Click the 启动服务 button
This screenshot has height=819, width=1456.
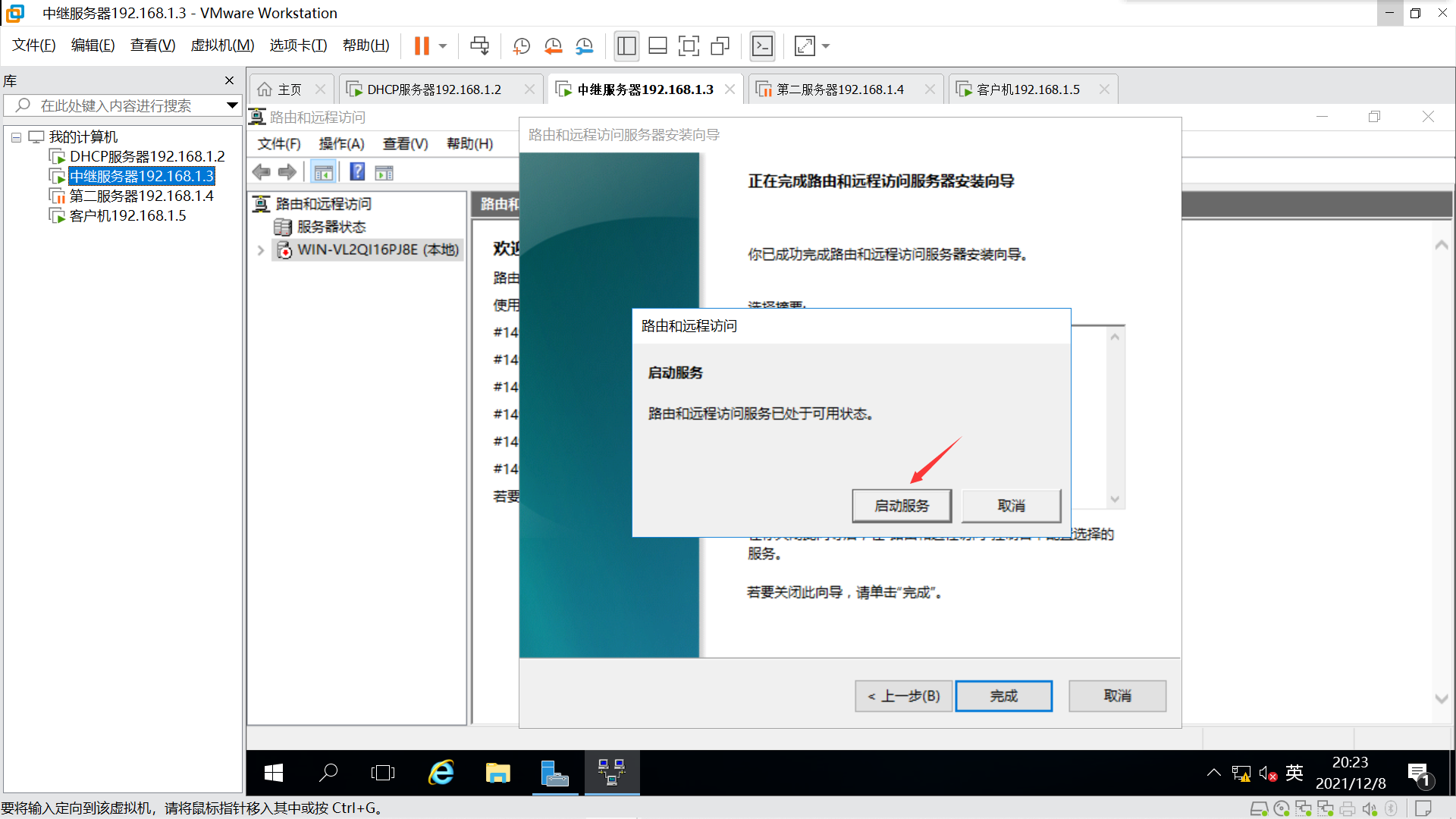(x=902, y=506)
